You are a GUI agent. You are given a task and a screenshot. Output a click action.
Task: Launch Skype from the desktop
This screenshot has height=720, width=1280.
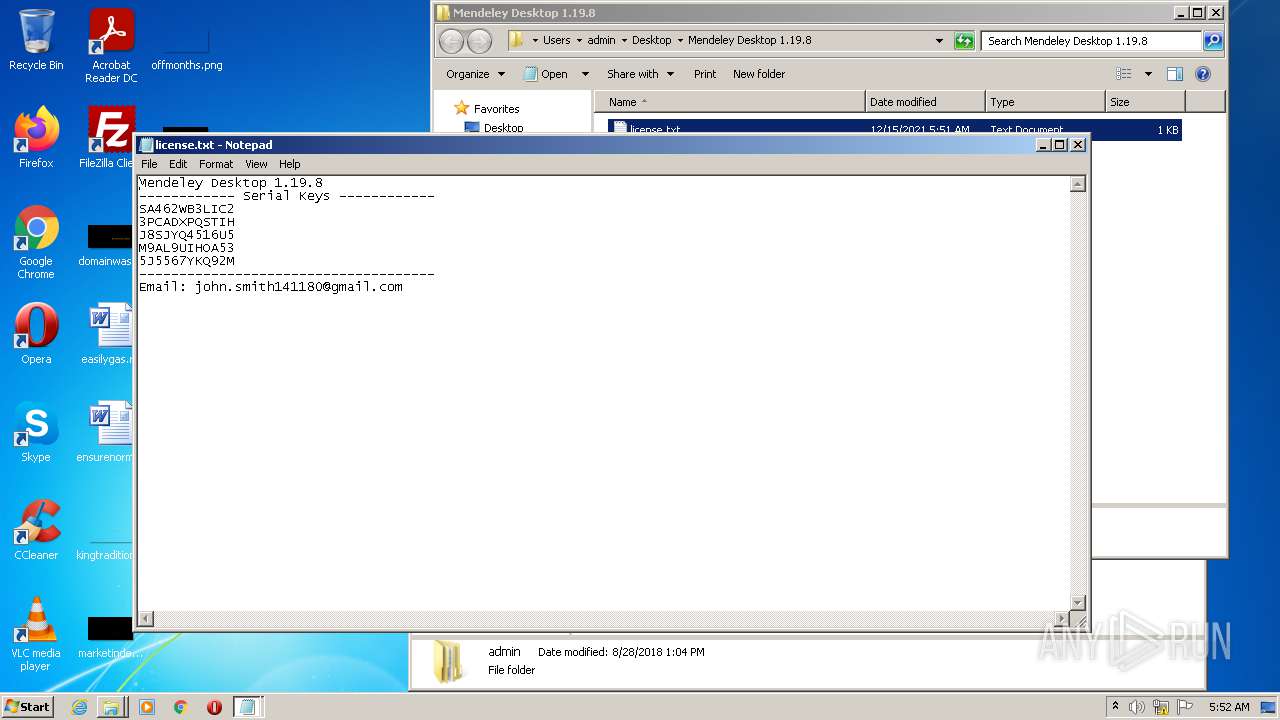click(36, 432)
